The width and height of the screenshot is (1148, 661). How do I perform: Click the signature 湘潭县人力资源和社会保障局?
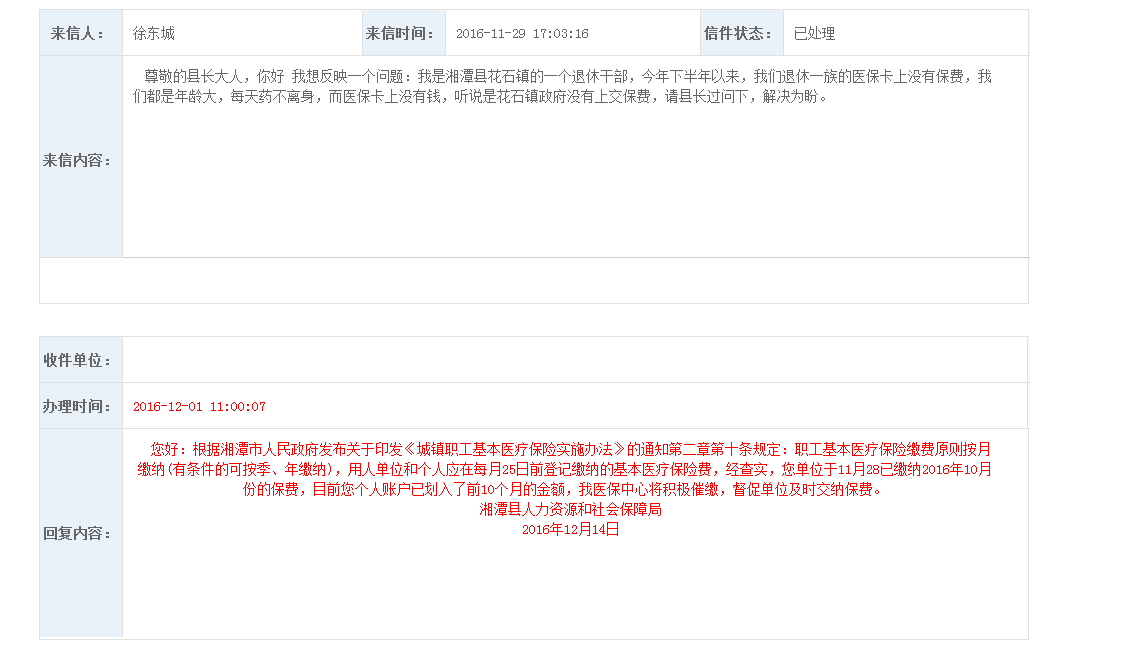[x=570, y=510]
